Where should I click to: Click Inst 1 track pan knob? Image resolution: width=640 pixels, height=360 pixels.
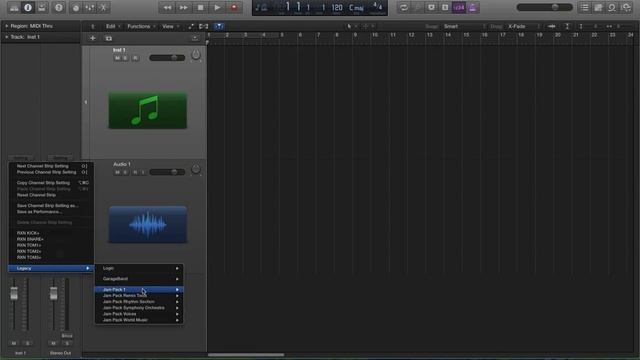coord(196,55)
